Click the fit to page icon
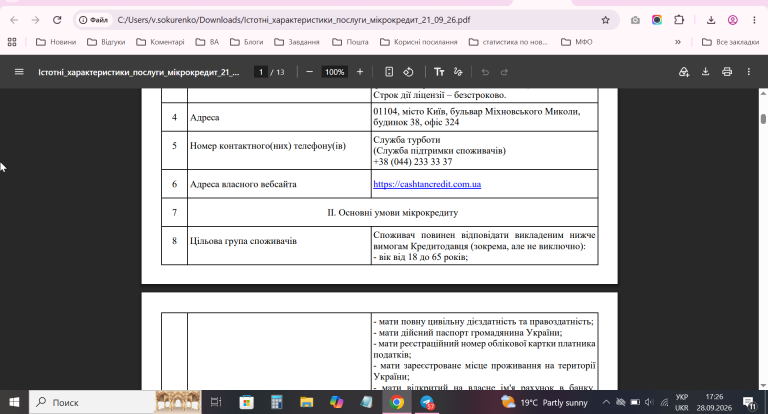 (389, 72)
